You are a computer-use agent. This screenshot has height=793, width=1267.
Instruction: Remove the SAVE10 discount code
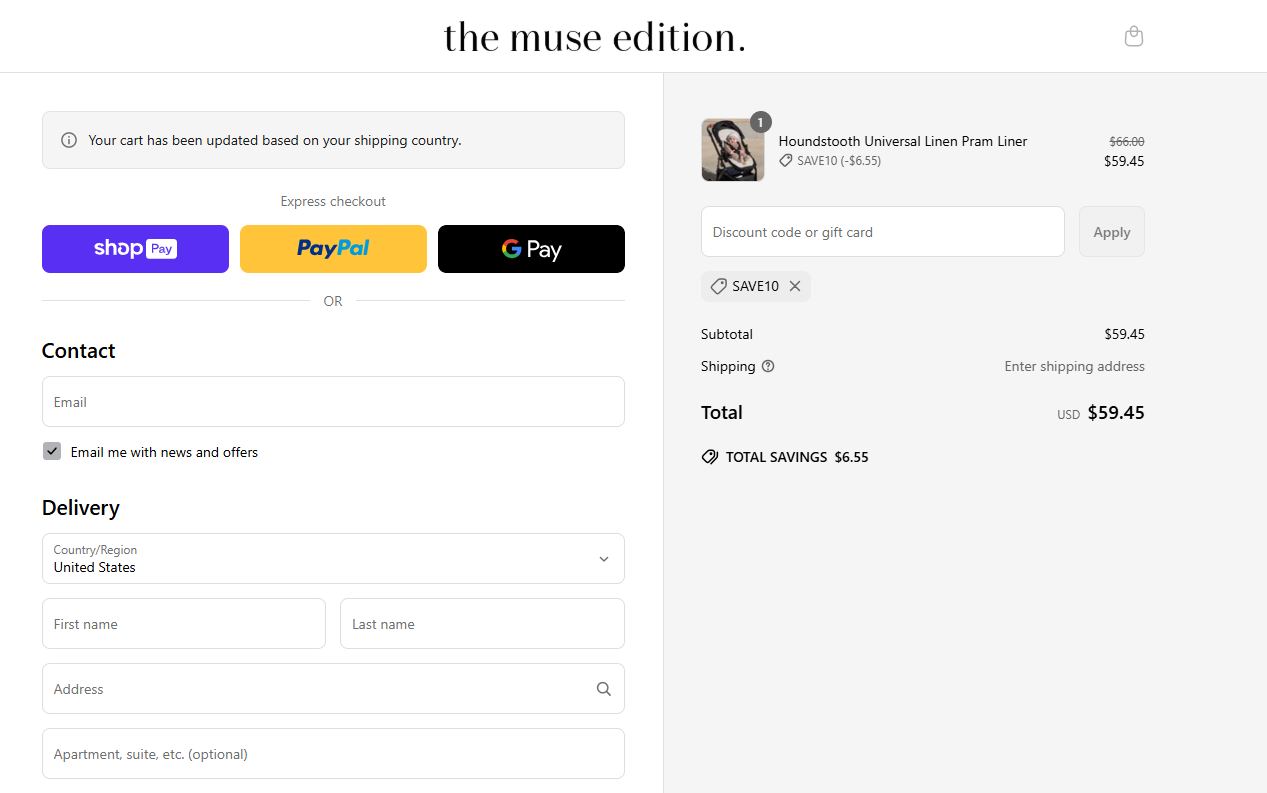point(795,286)
